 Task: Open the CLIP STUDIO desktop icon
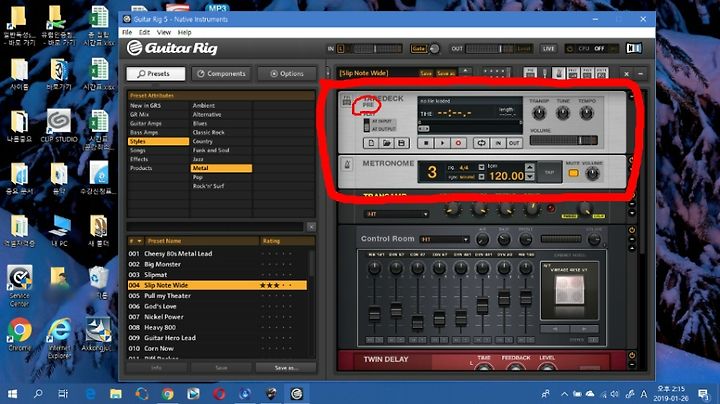pyautogui.click(x=59, y=126)
